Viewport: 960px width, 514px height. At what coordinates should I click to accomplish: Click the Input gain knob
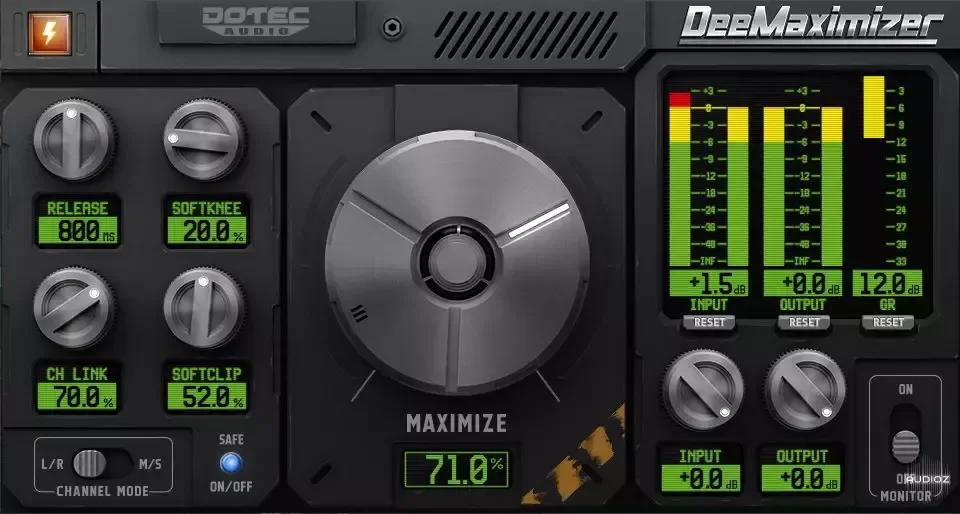(x=703, y=390)
